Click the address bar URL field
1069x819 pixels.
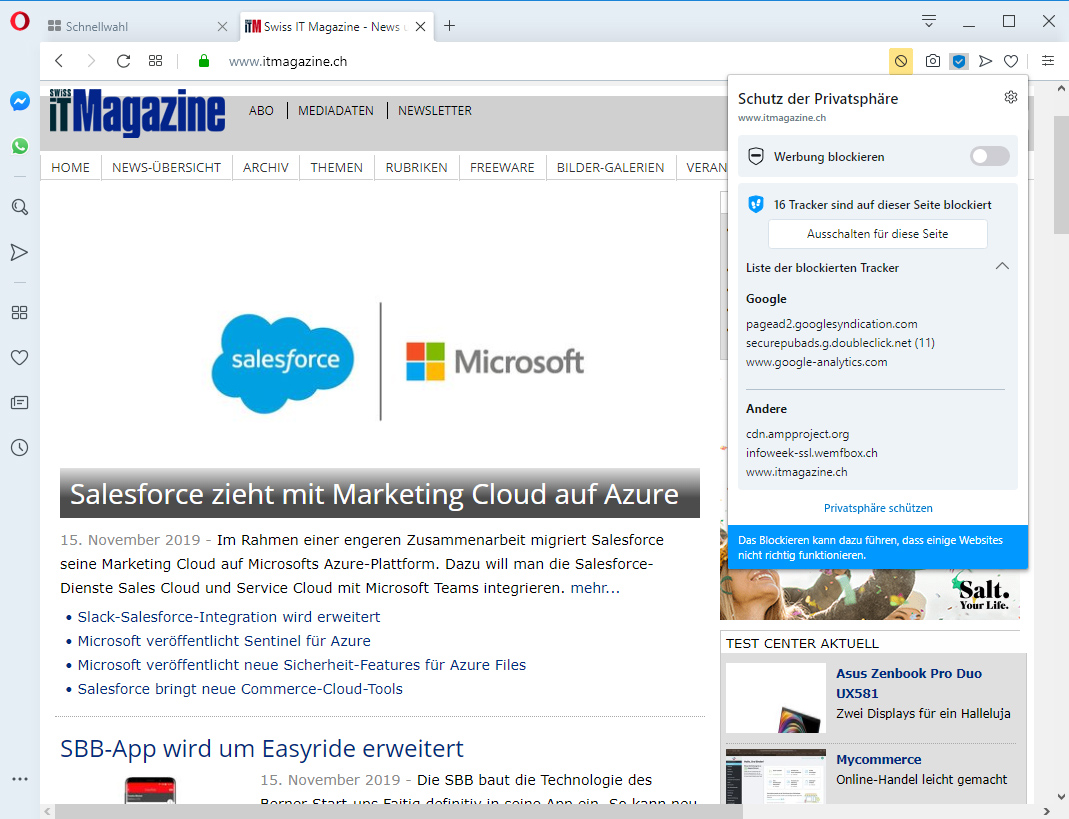pos(545,61)
